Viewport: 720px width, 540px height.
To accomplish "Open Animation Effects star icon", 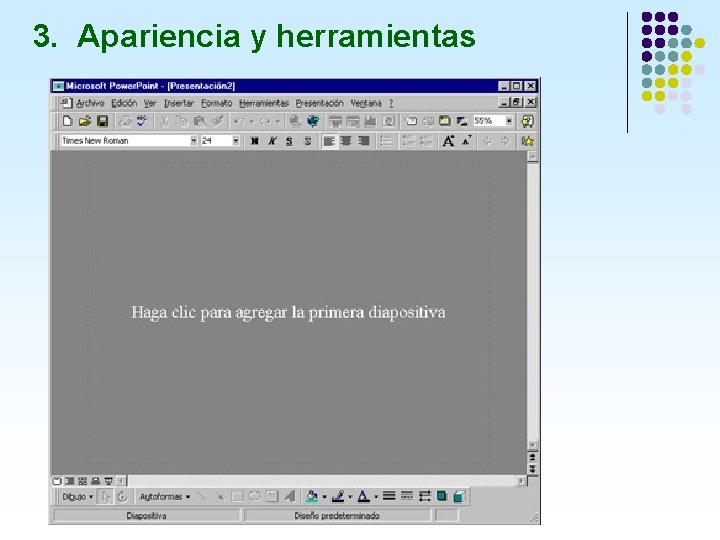I will [528, 141].
